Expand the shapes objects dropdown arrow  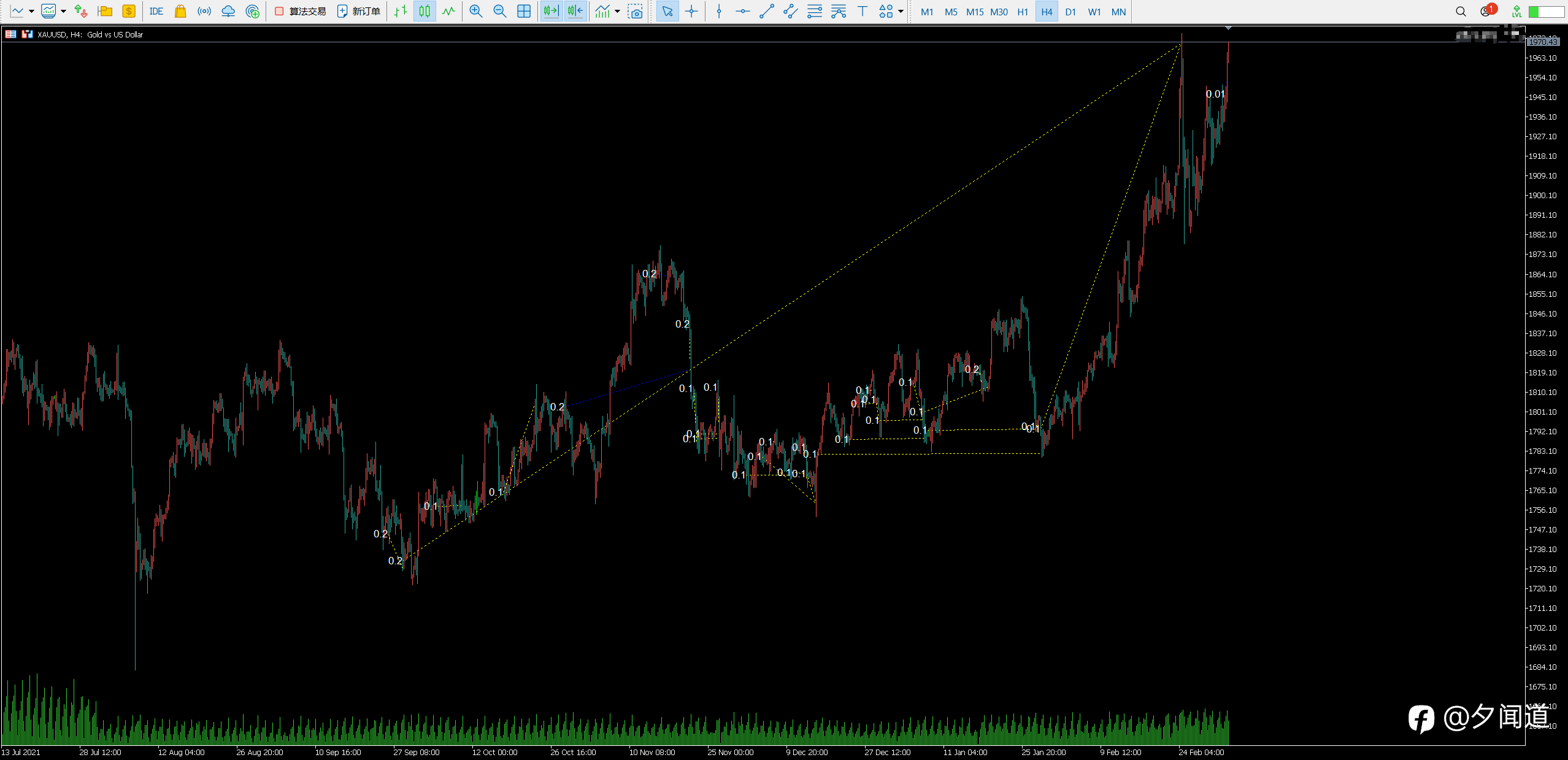pos(901,12)
